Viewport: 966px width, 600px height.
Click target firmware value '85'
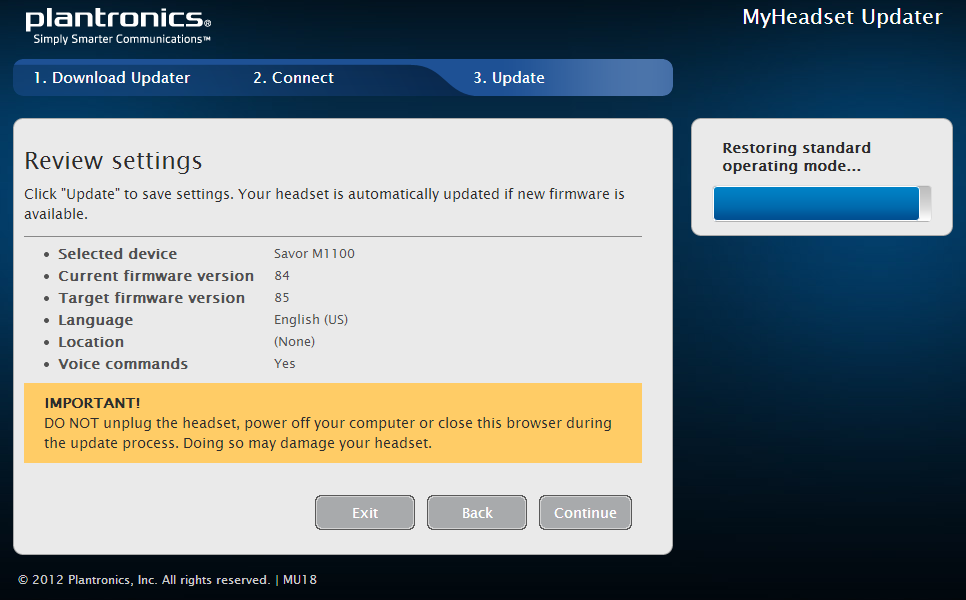[282, 298]
